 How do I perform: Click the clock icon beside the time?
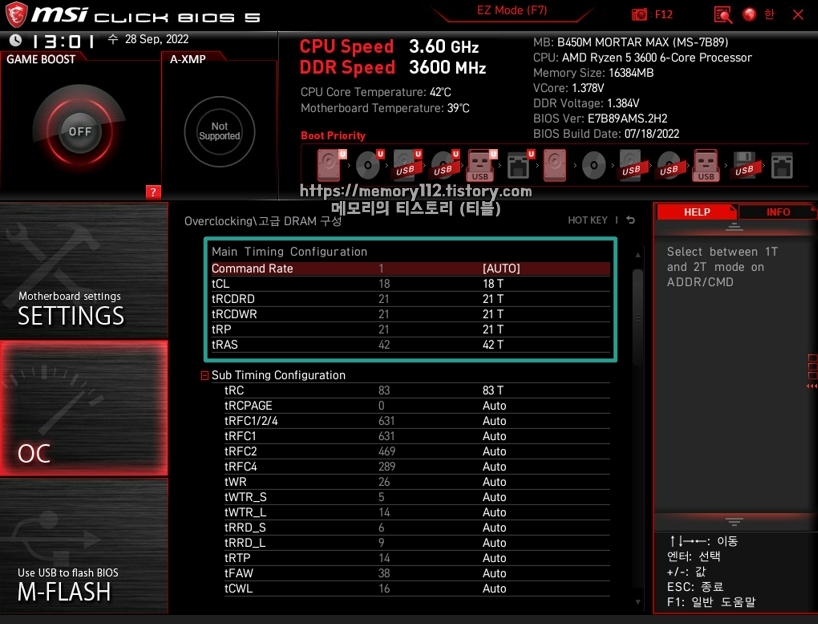(x=16, y=40)
